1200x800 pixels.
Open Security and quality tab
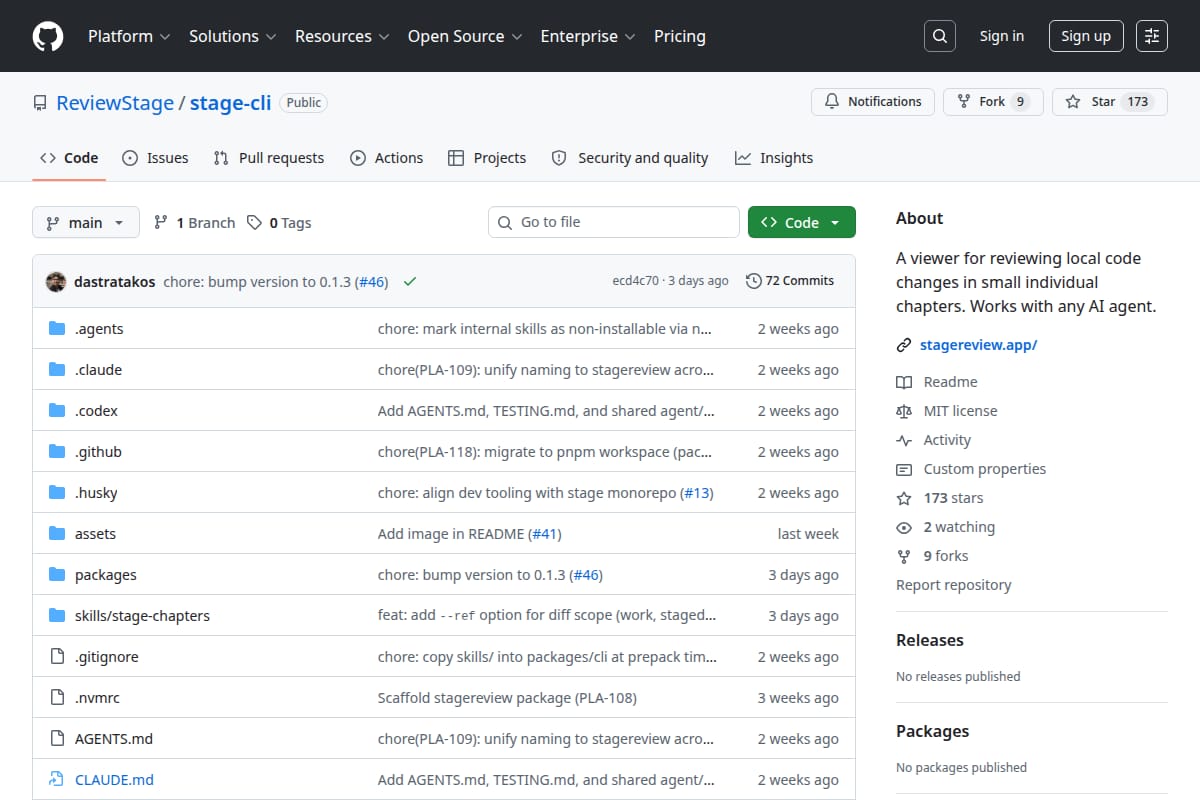630,158
